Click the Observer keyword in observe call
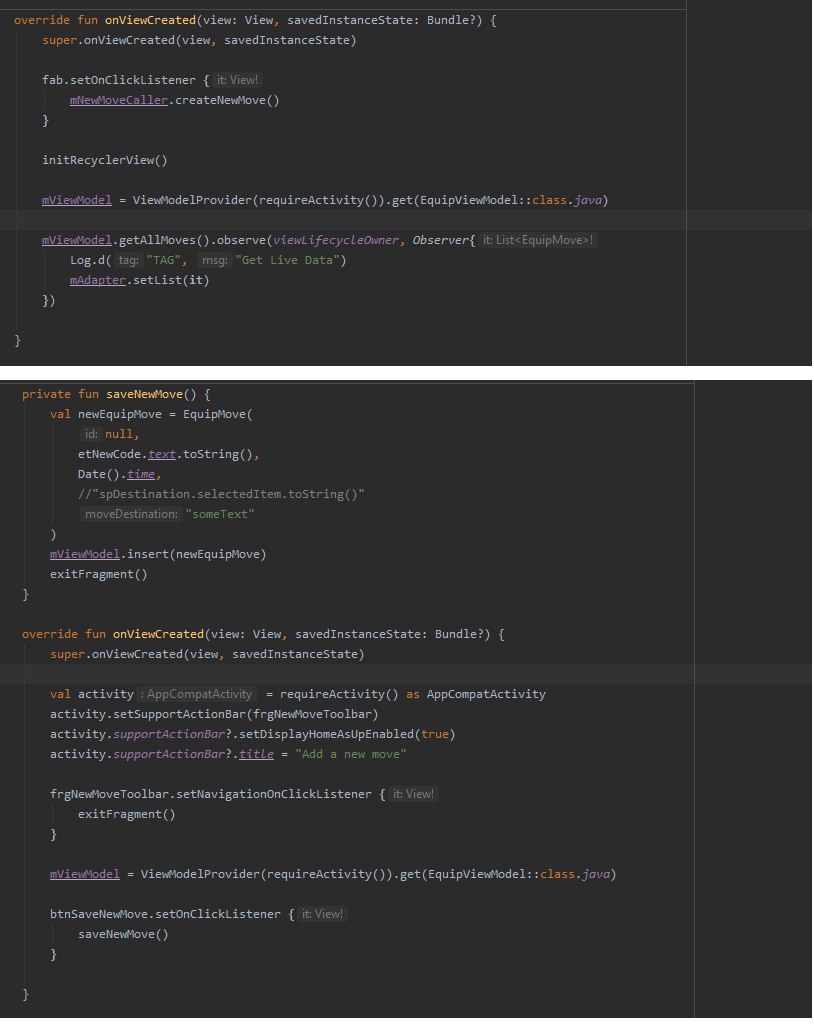Image resolution: width=814 pixels, height=1024 pixels. point(440,240)
